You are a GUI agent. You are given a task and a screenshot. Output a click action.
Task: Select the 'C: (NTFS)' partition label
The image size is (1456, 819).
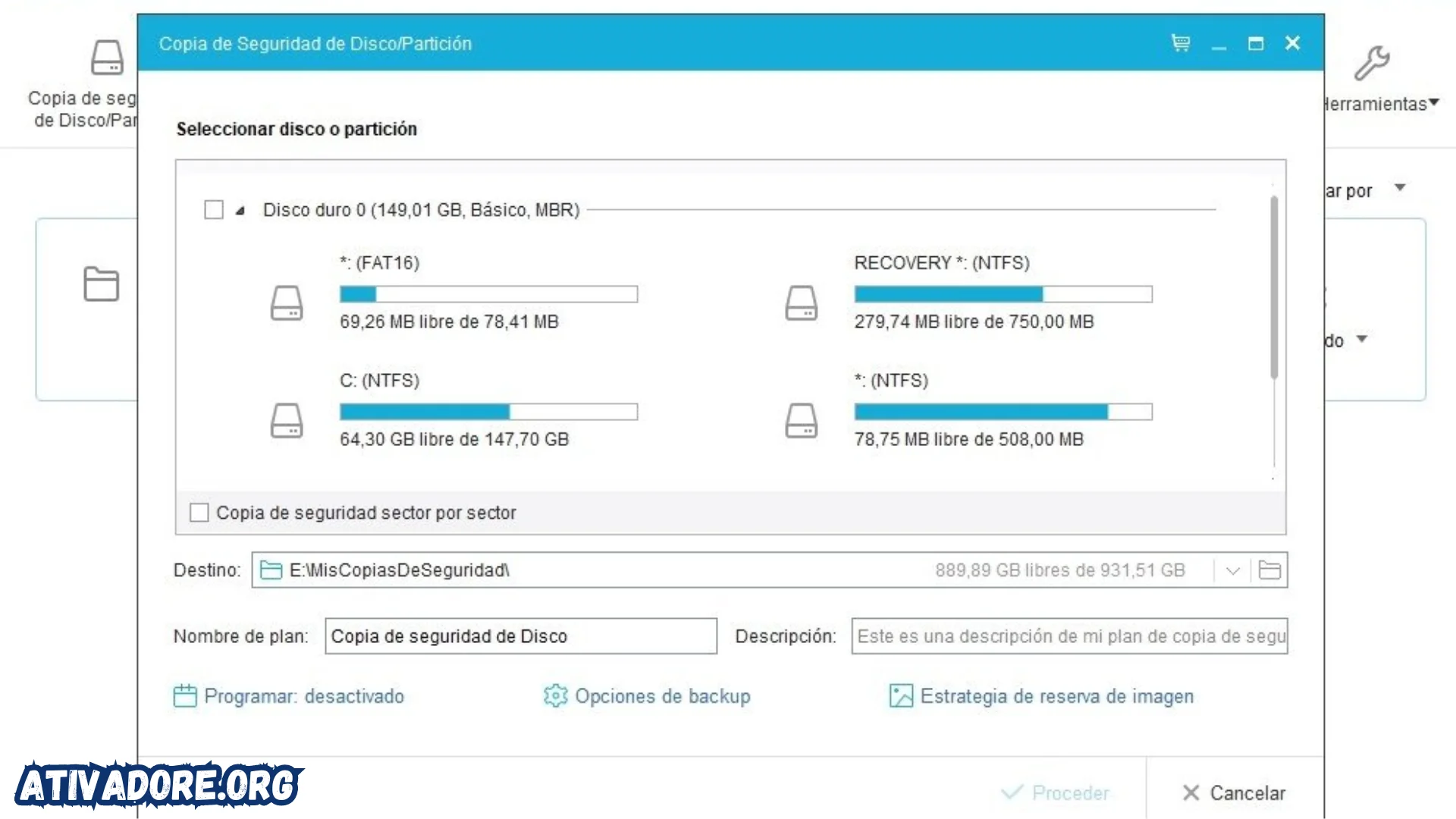[x=379, y=380]
